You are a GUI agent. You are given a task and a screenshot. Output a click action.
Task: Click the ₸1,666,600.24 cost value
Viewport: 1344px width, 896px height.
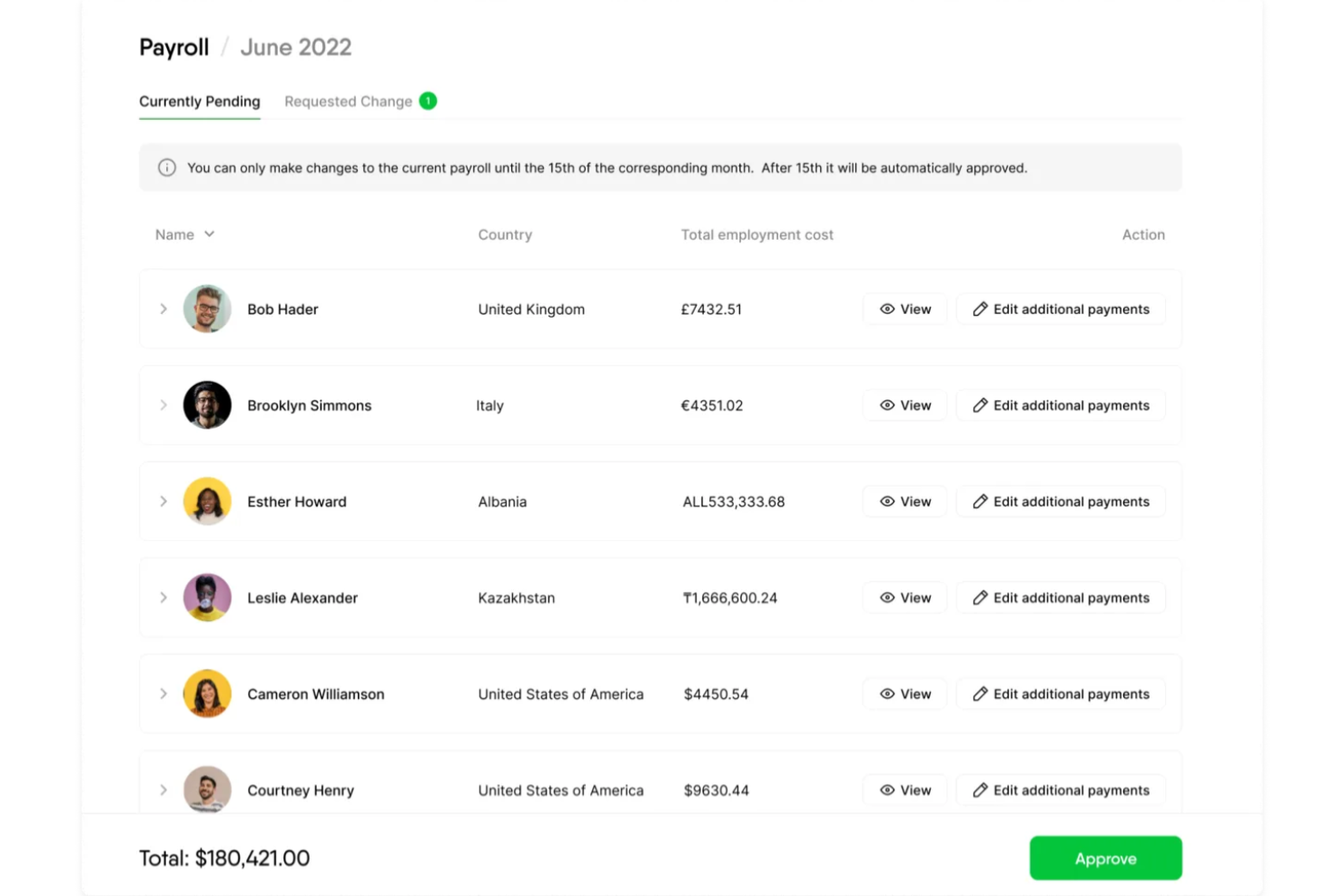click(x=730, y=598)
